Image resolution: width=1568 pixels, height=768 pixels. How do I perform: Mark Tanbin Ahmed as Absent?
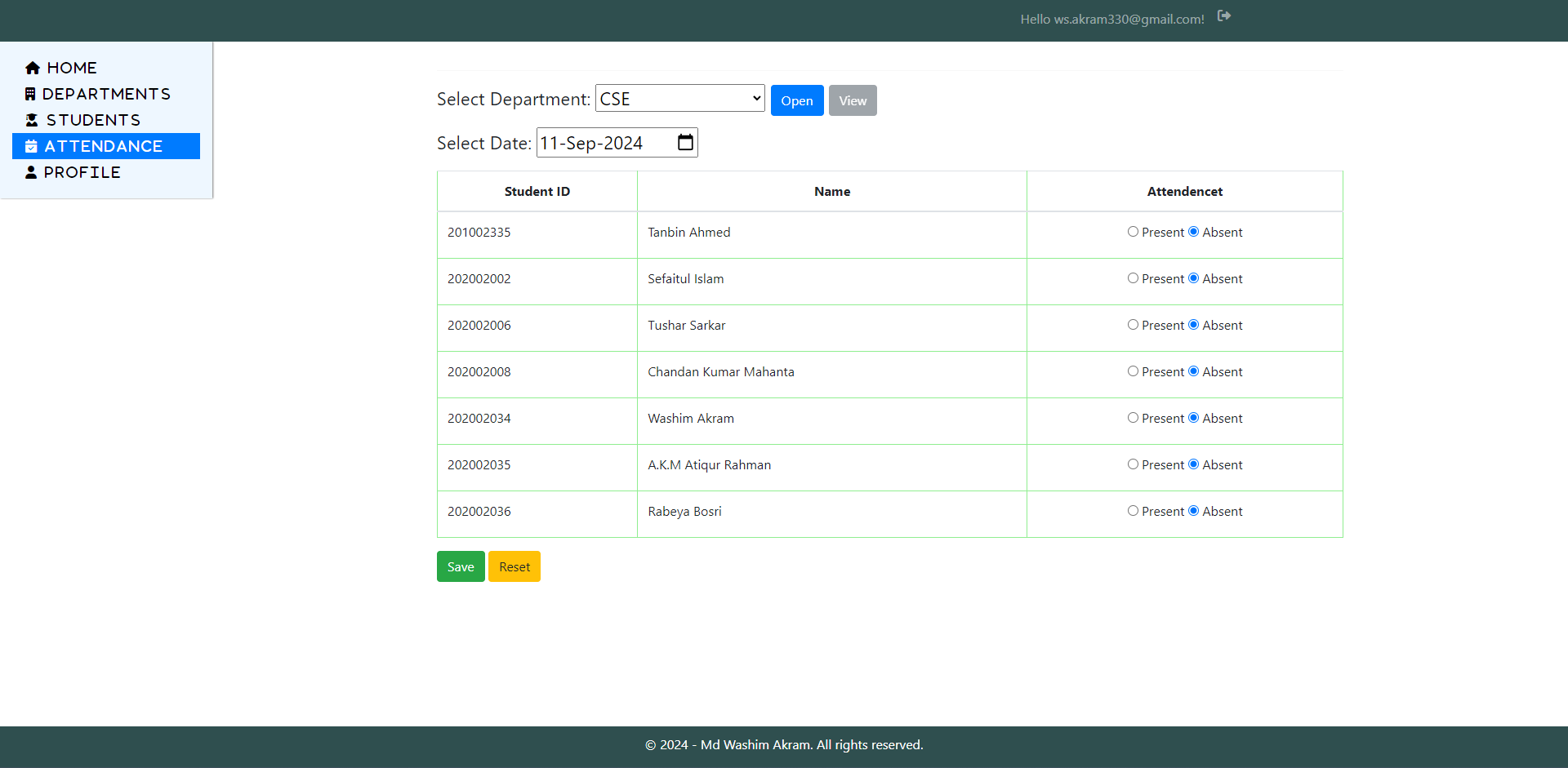click(1193, 232)
